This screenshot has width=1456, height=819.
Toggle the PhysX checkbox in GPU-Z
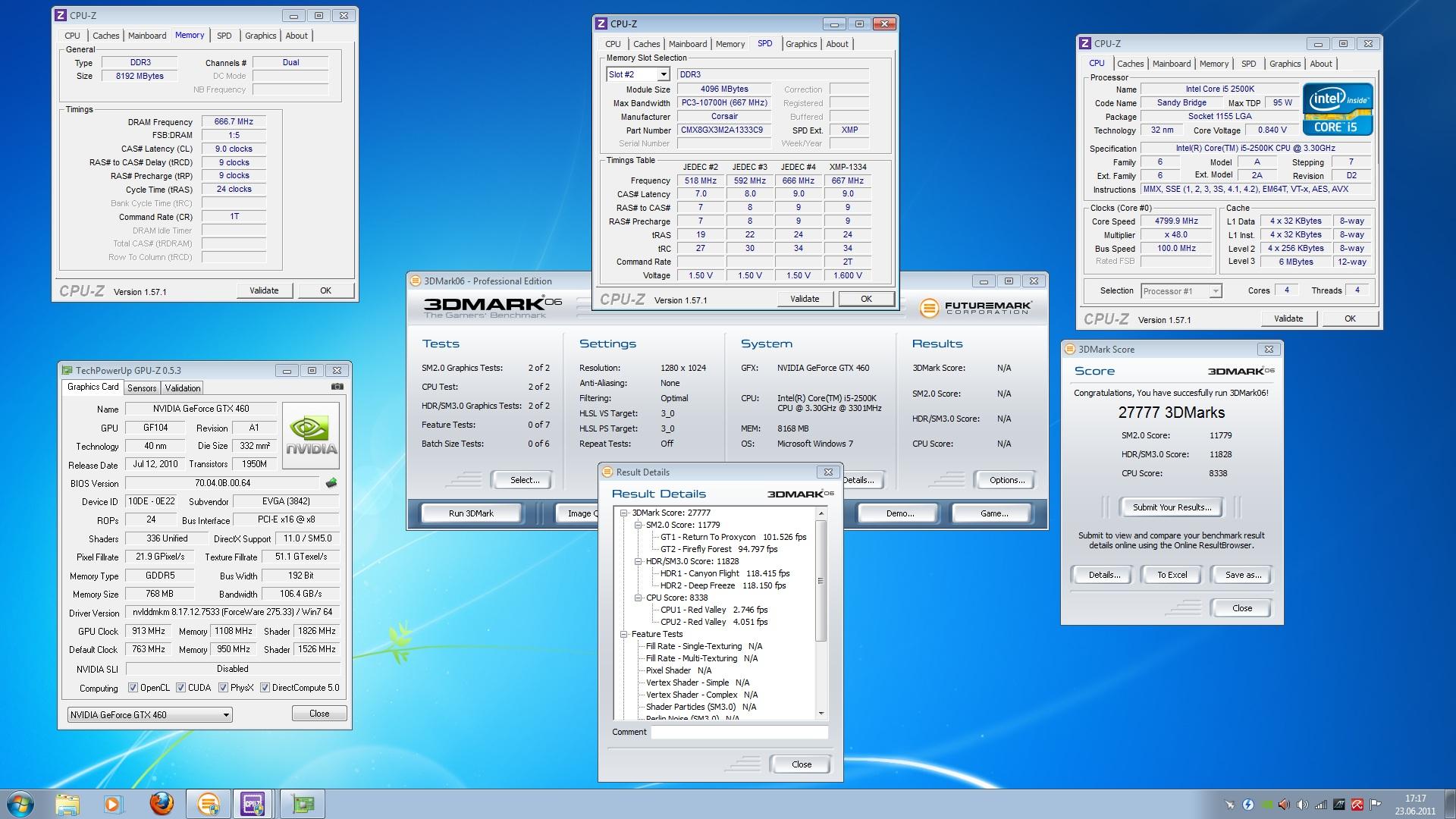pyautogui.click(x=223, y=688)
